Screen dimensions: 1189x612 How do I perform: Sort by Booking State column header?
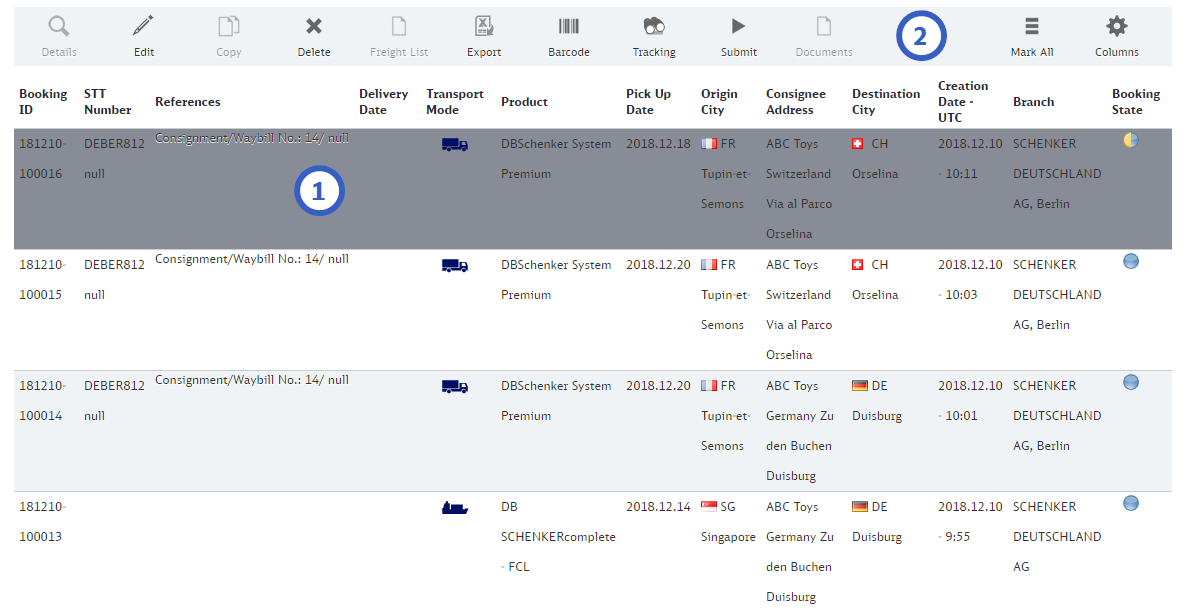pyautogui.click(x=1136, y=102)
